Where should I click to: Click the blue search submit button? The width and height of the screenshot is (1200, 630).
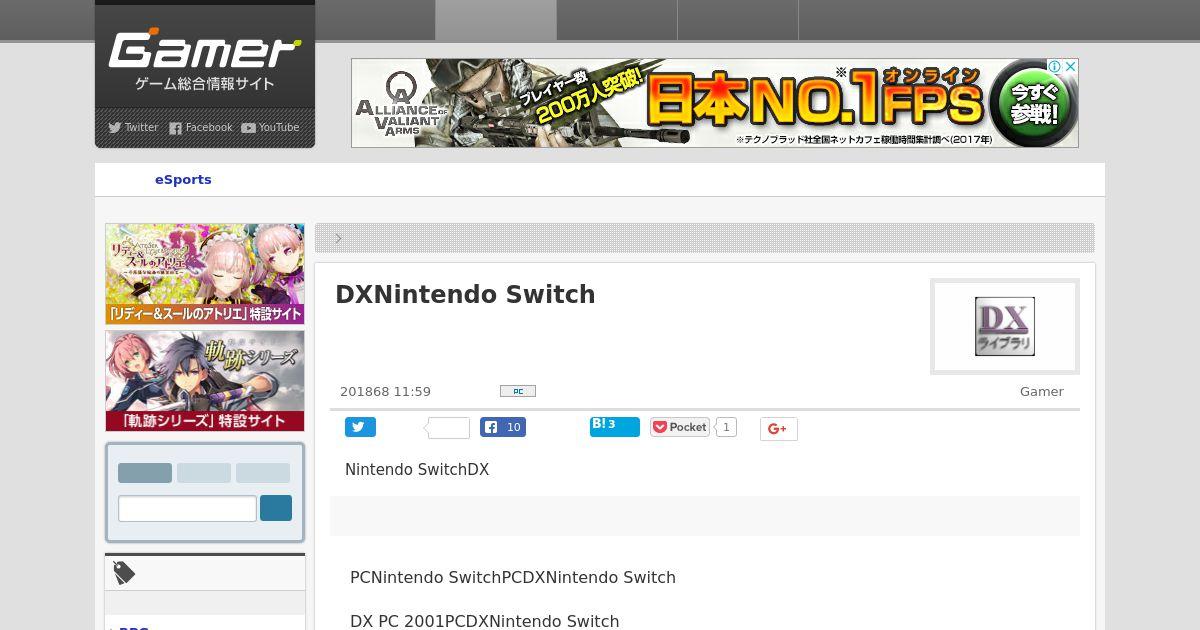coord(276,508)
